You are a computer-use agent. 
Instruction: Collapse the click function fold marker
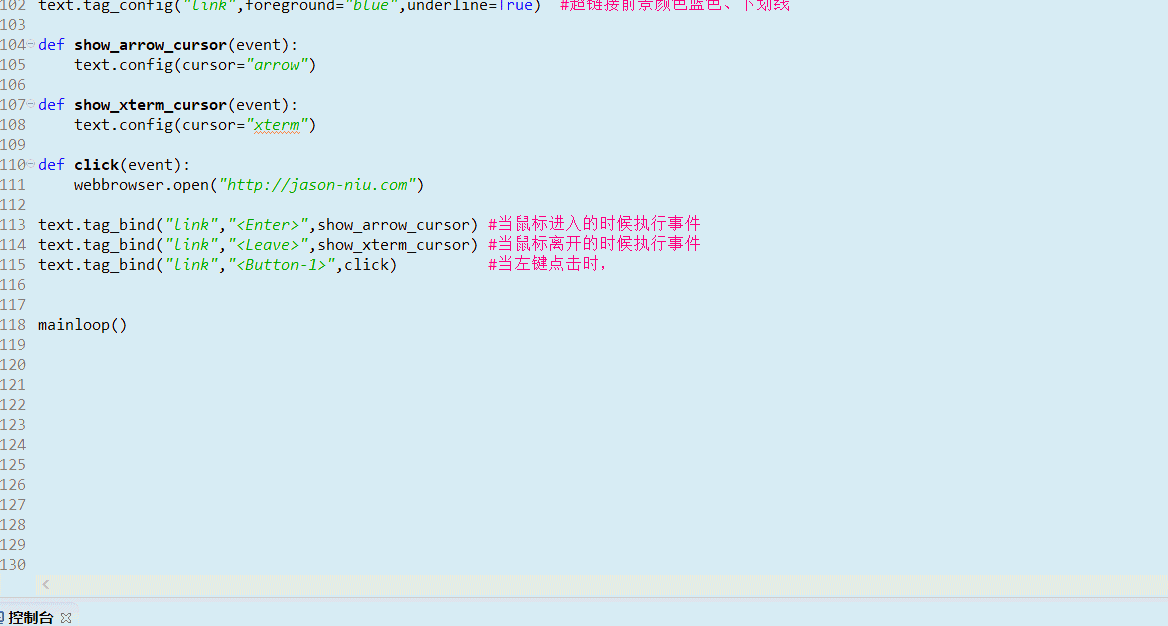pos(31,164)
